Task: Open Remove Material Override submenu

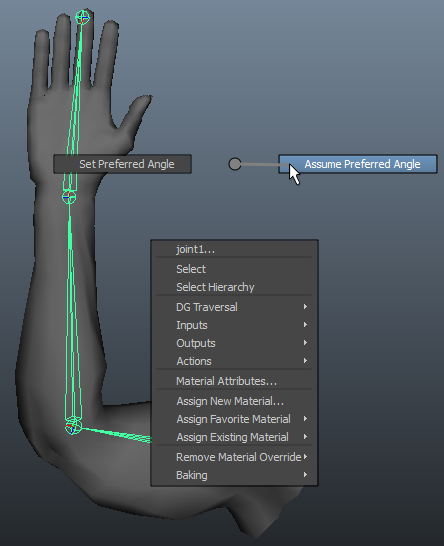Action: click(234, 457)
